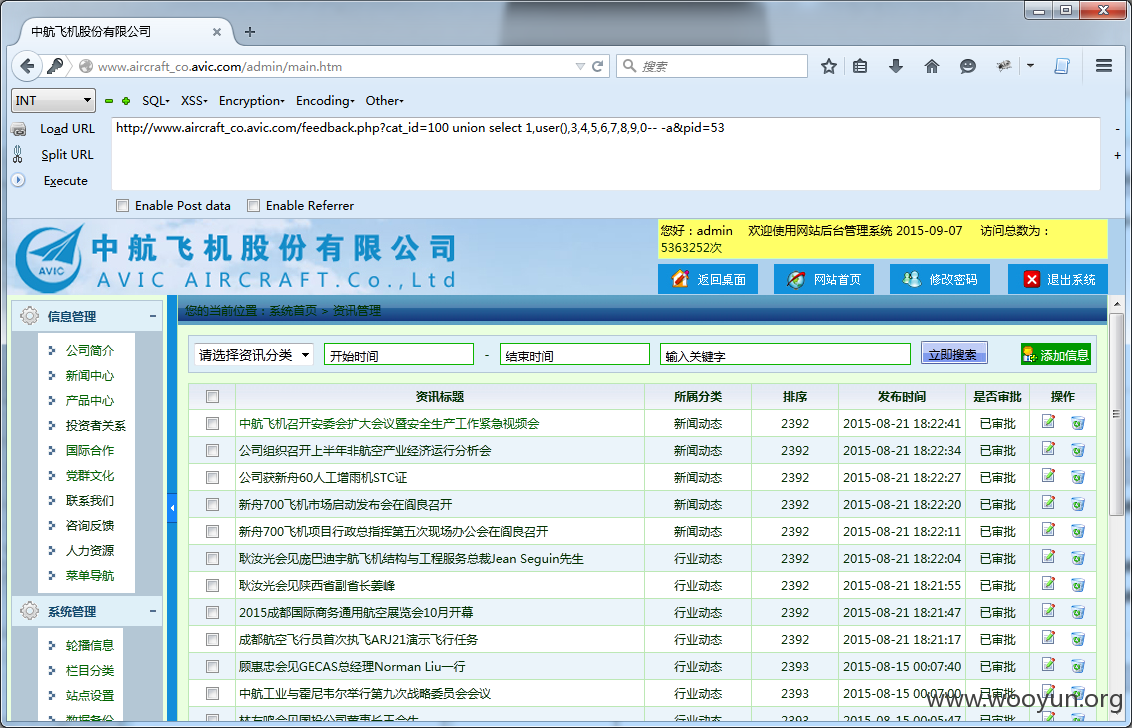Image resolution: width=1132 pixels, height=728 pixels.
Task: Click the HackBar green minus icon
Action: point(109,101)
